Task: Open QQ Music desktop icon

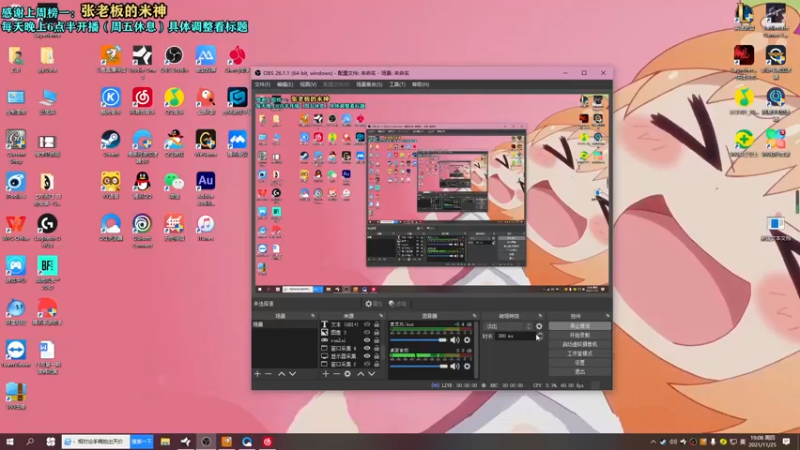Action: 174,101
